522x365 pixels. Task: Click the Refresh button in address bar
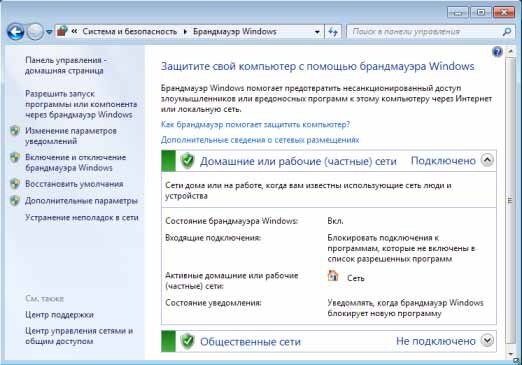point(333,32)
